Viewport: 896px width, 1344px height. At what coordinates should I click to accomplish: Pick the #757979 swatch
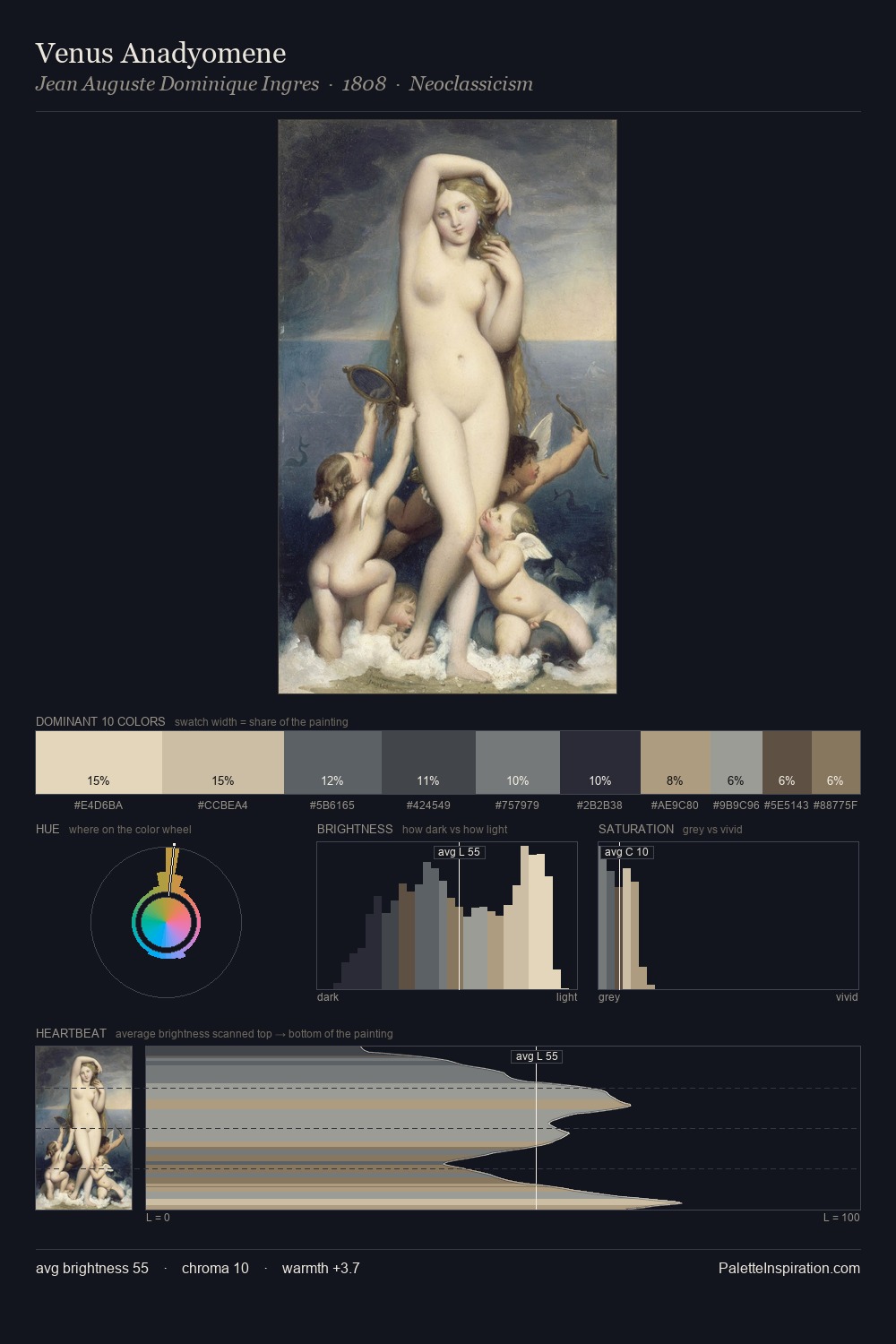click(x=518, y=762)
